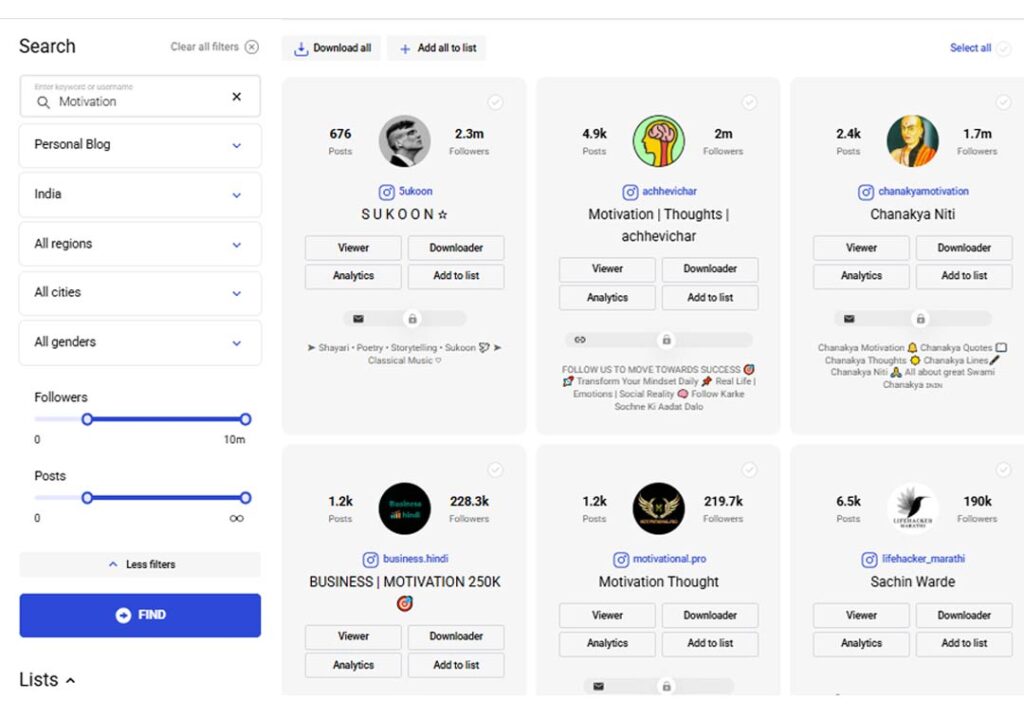Click the email icon under SUKOON card
Viewport: 1024px width, 719px height.
358,319
